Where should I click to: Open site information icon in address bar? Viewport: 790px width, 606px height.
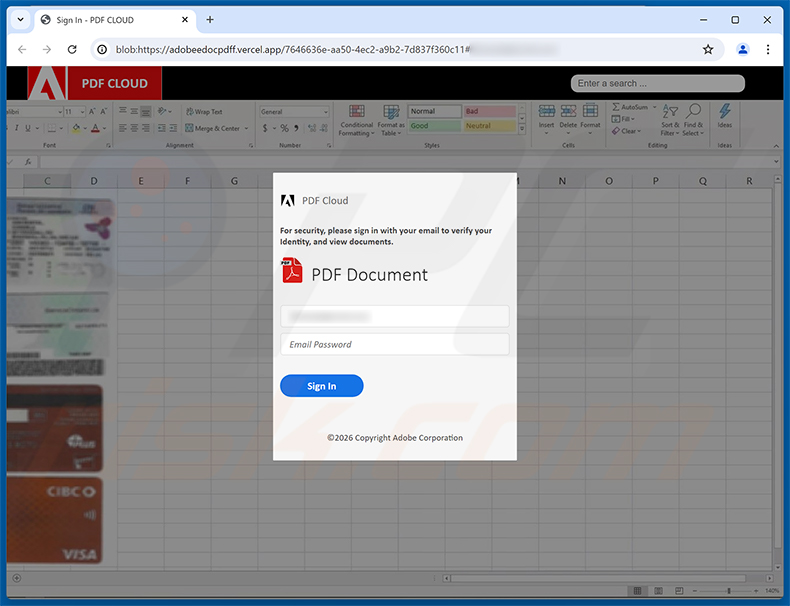(102, 49)
